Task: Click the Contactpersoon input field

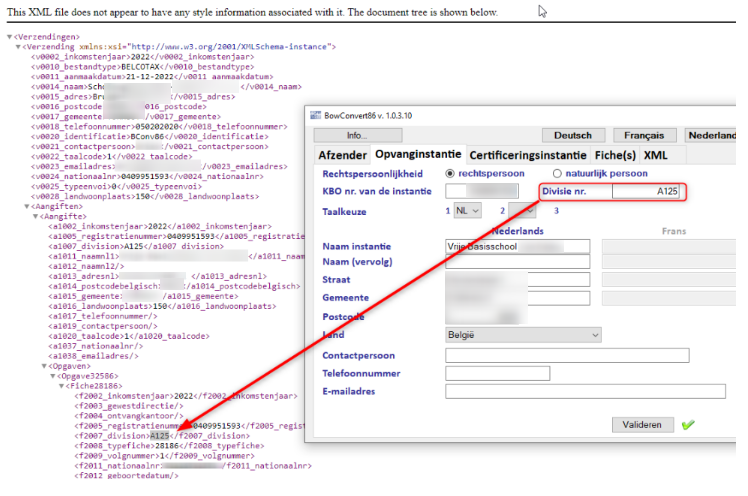Action: pos(567,355)
